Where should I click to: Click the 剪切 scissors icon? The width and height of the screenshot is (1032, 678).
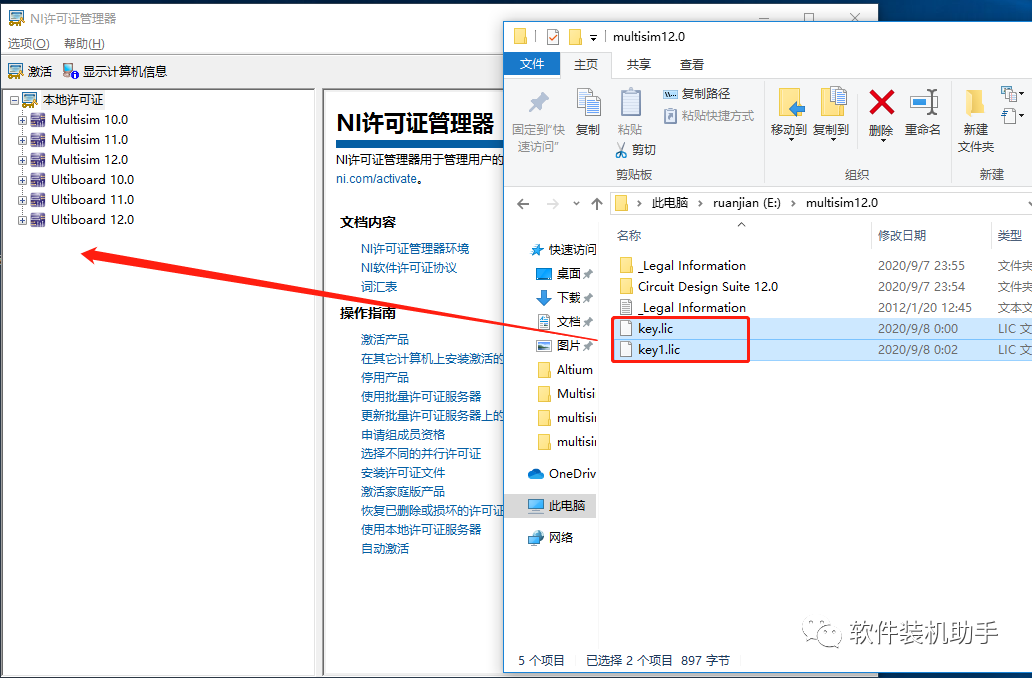click(621, 151)
